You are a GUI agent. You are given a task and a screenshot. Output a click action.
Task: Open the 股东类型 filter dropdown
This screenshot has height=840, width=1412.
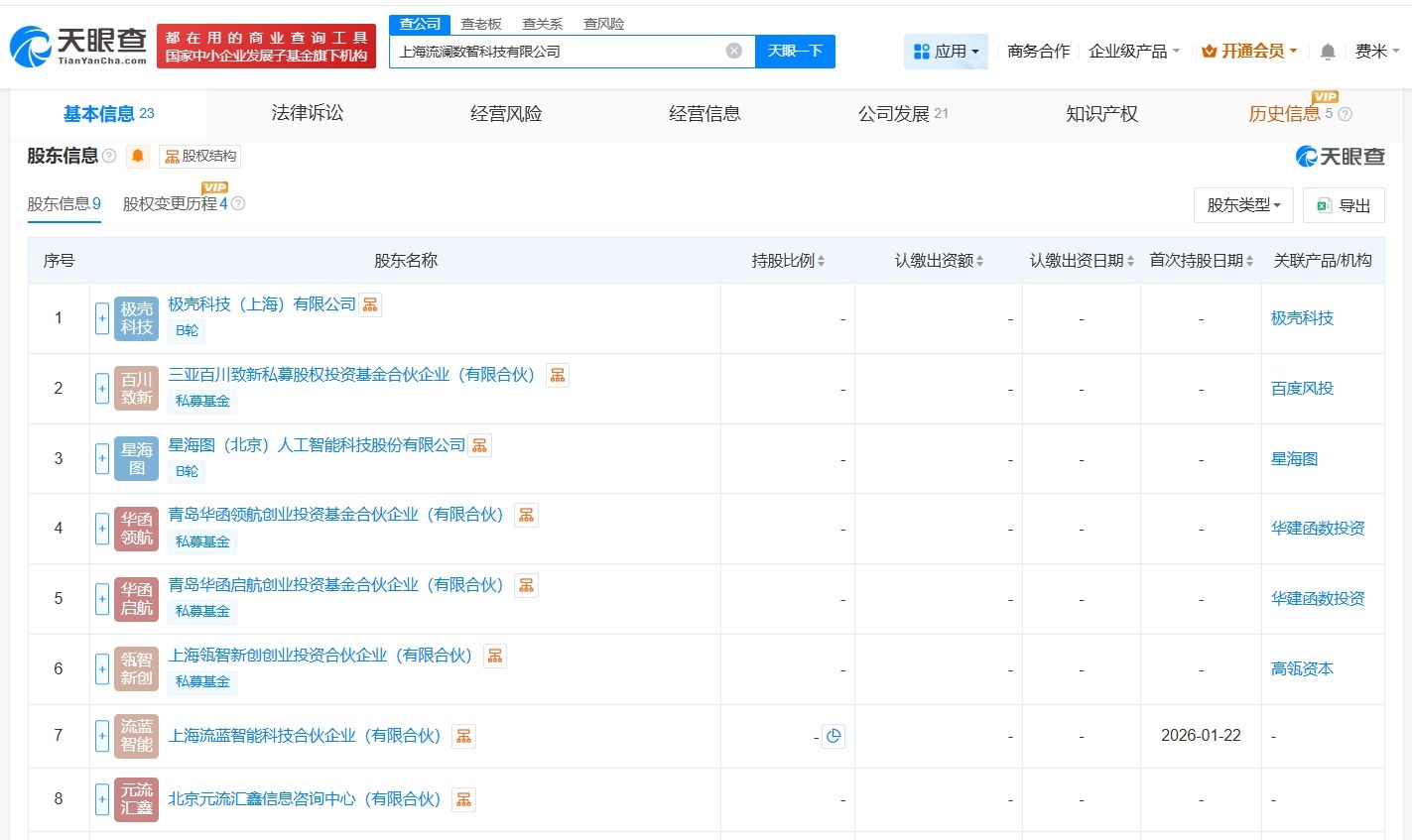1242,205
